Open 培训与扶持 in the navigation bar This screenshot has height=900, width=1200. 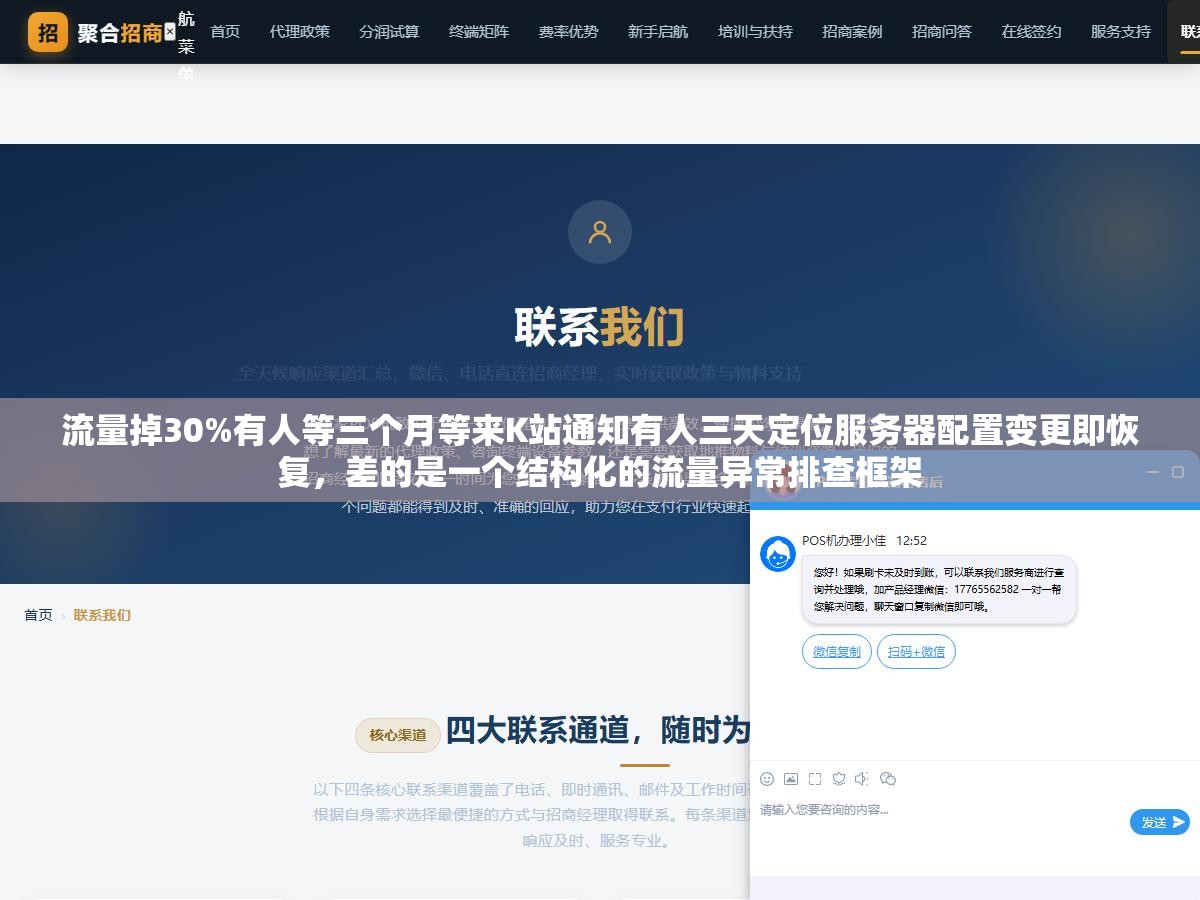click(x=755, y=32)
